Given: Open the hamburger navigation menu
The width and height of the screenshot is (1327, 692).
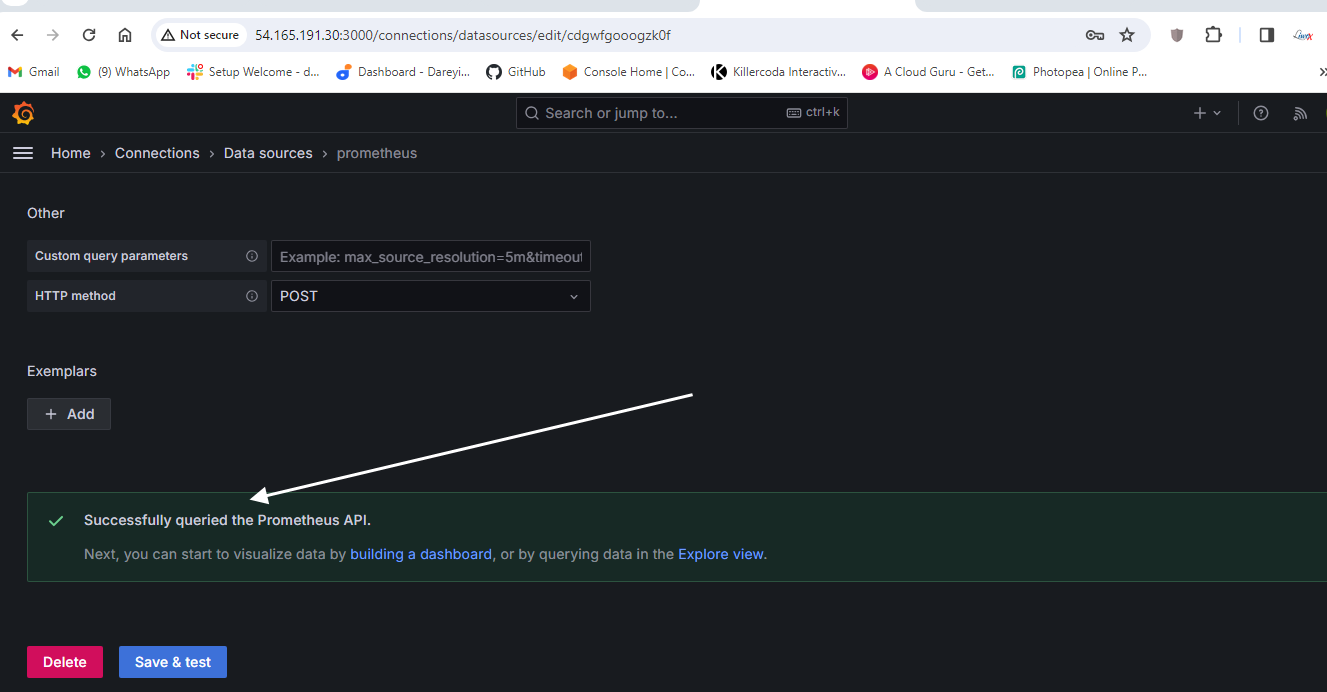Looking at the screenshot, I should point(22,153).
